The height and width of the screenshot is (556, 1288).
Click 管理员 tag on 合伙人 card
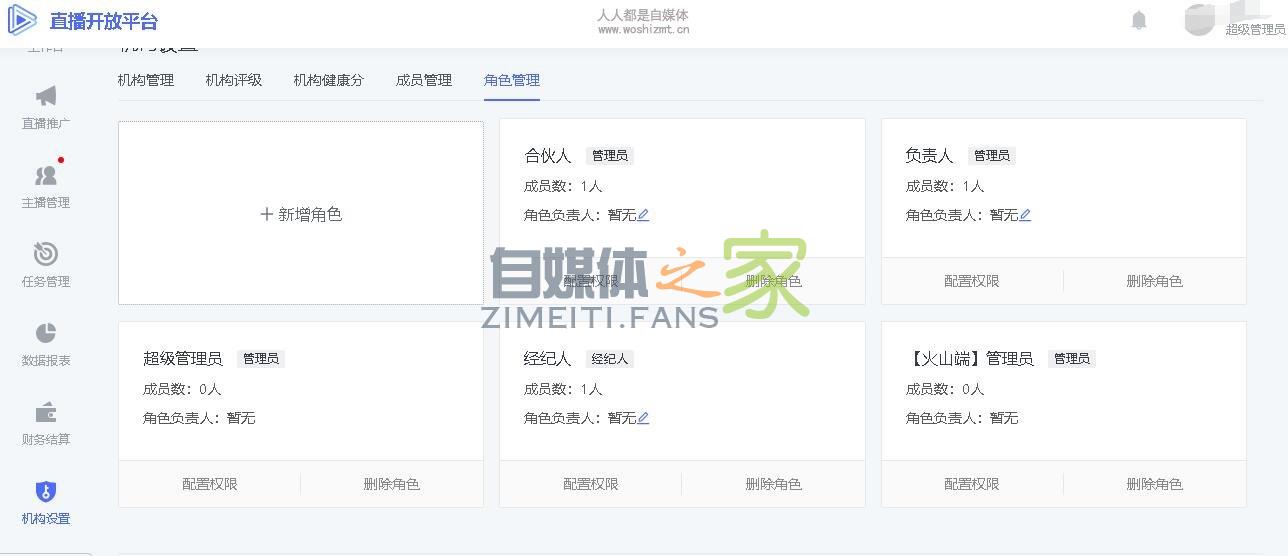(x=610, y=156)
